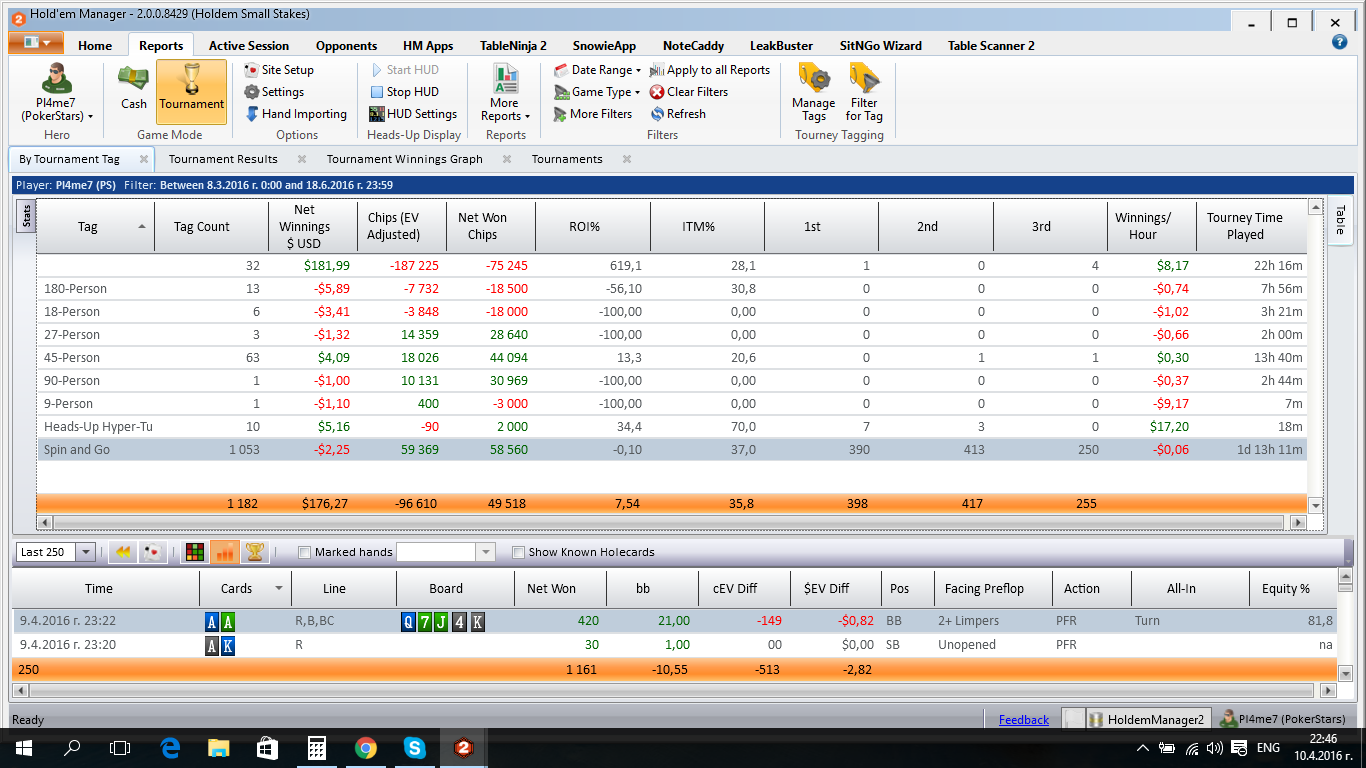
Task: Close the Tournaments report tab
Action: pyautogui.click(x=627, y=159)
